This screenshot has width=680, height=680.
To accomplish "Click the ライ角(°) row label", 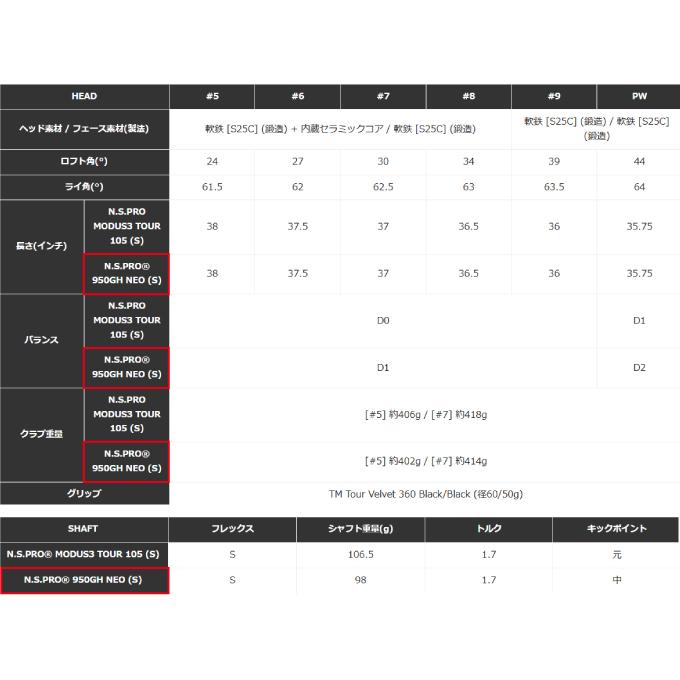I will pos(84,187).
